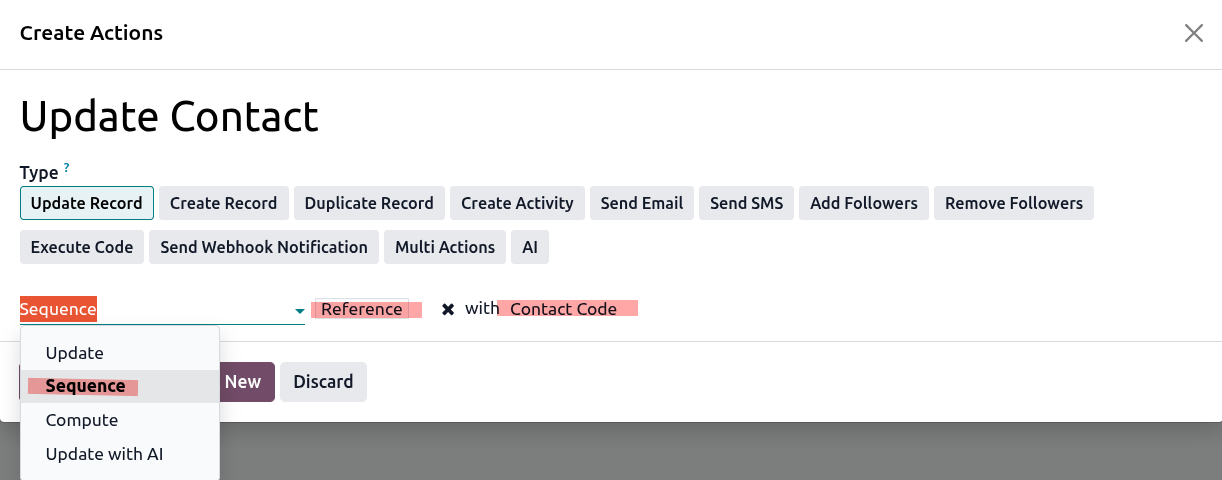Screen dimensions: 1222x480
Task: Select Update Record action type
Action: (87, 203)
